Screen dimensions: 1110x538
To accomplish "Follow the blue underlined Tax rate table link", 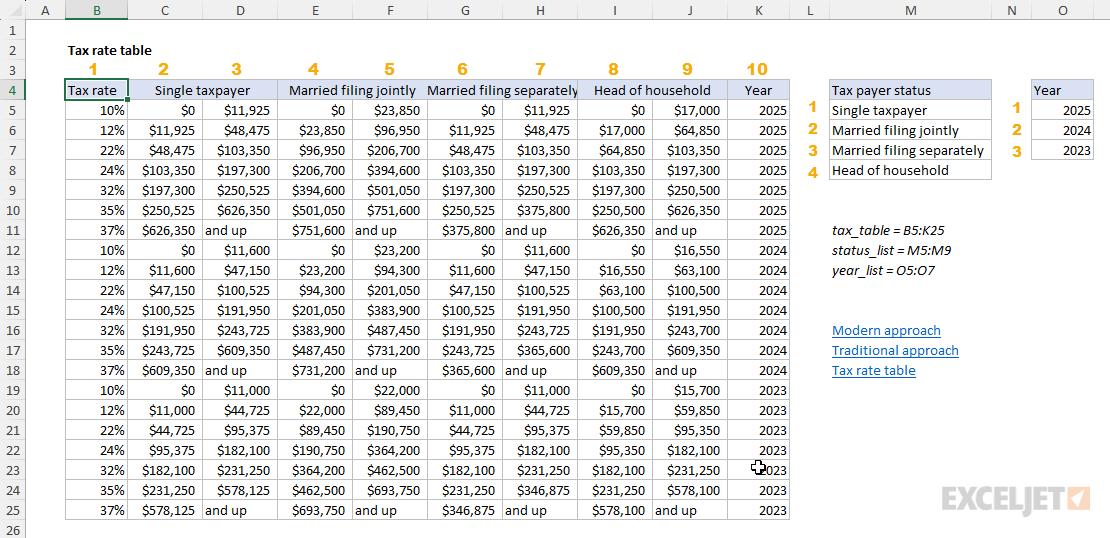I will [x=874, y=370].
